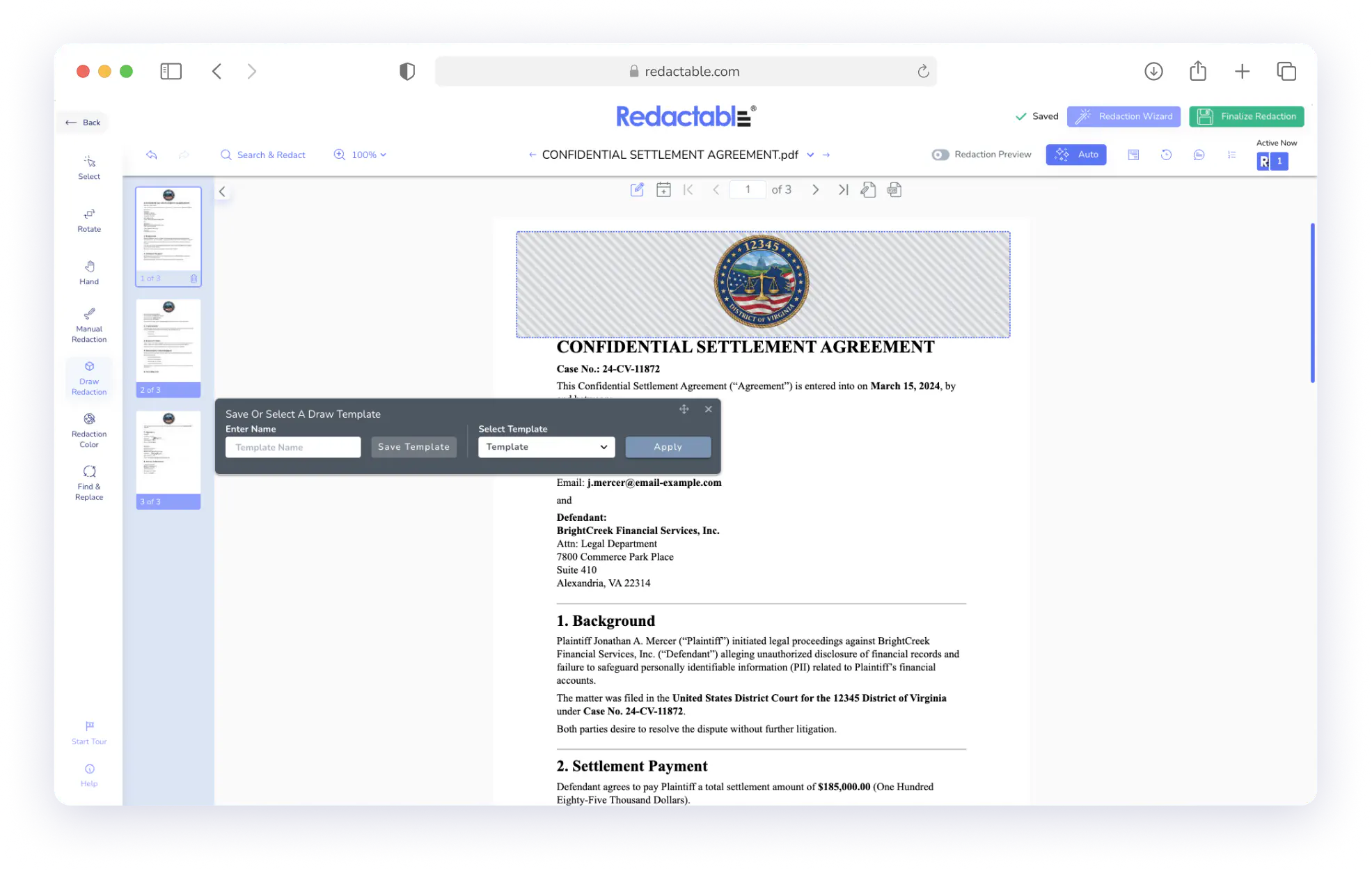Viewport: 1372px width, 871px height.
Task: Click the Safari privacy shield icon
Action: click(407, 71)
